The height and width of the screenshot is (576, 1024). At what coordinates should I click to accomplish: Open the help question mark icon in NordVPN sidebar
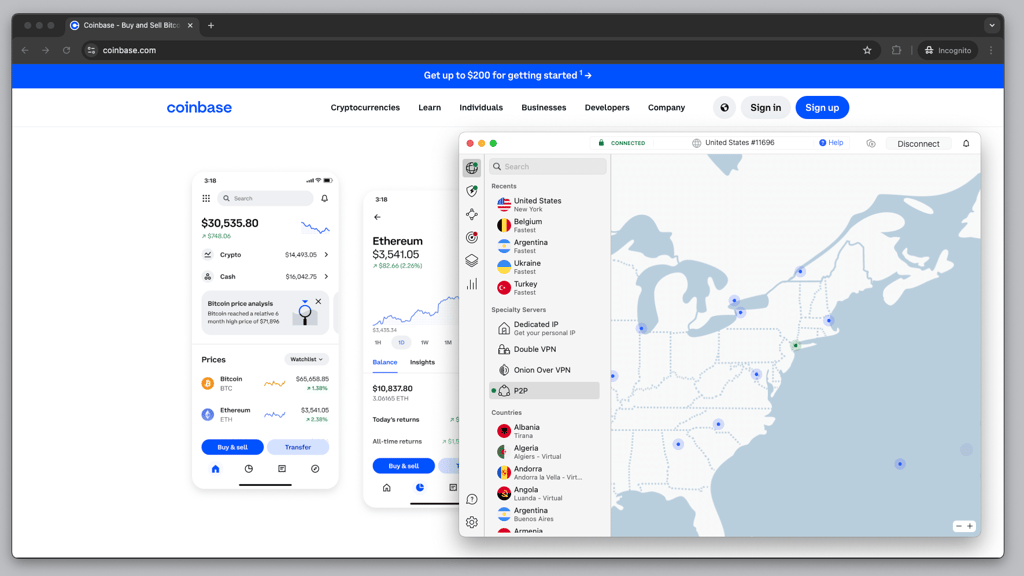(472, 499)
